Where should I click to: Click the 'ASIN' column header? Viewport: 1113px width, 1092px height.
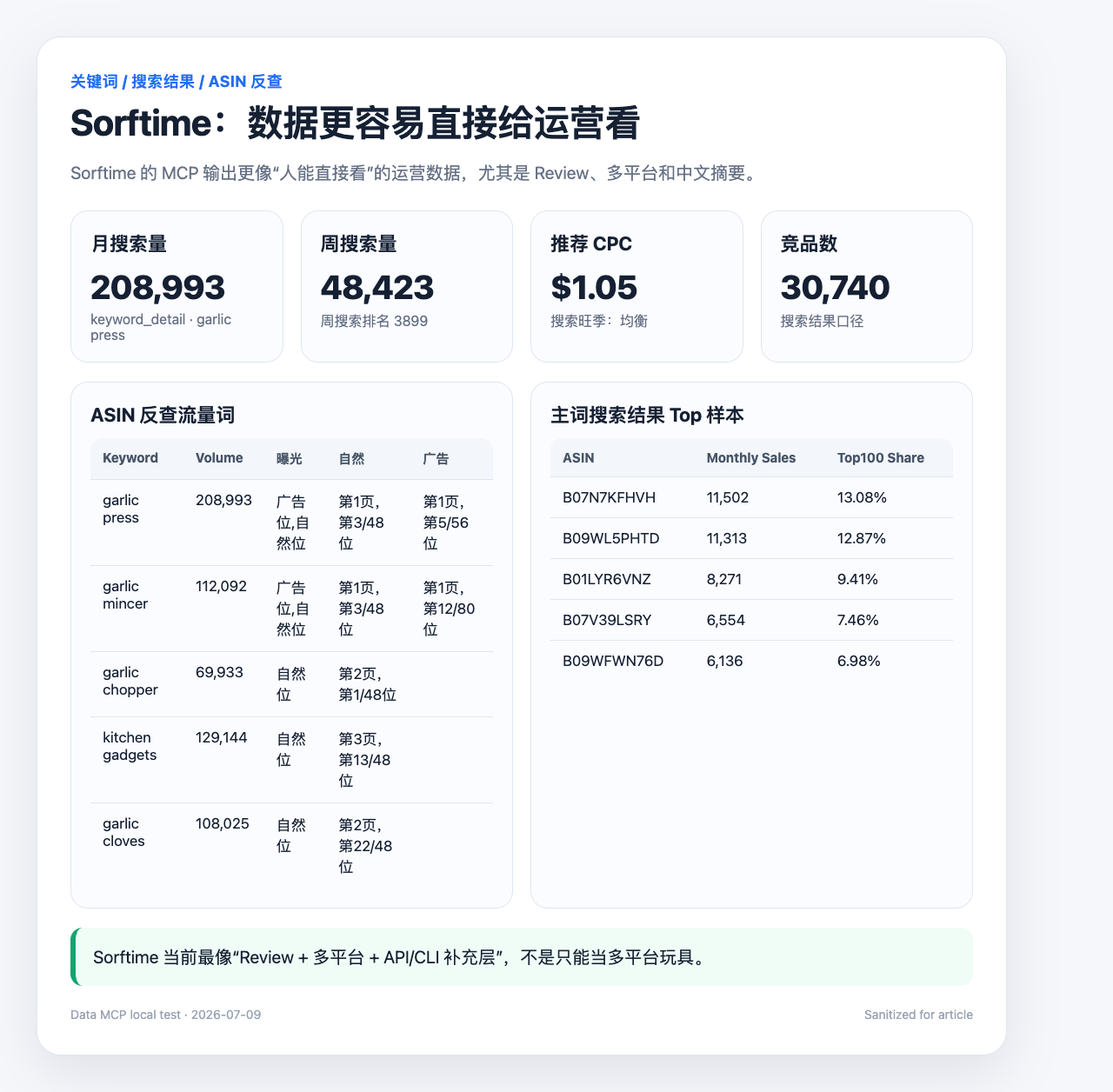[578, 458]
